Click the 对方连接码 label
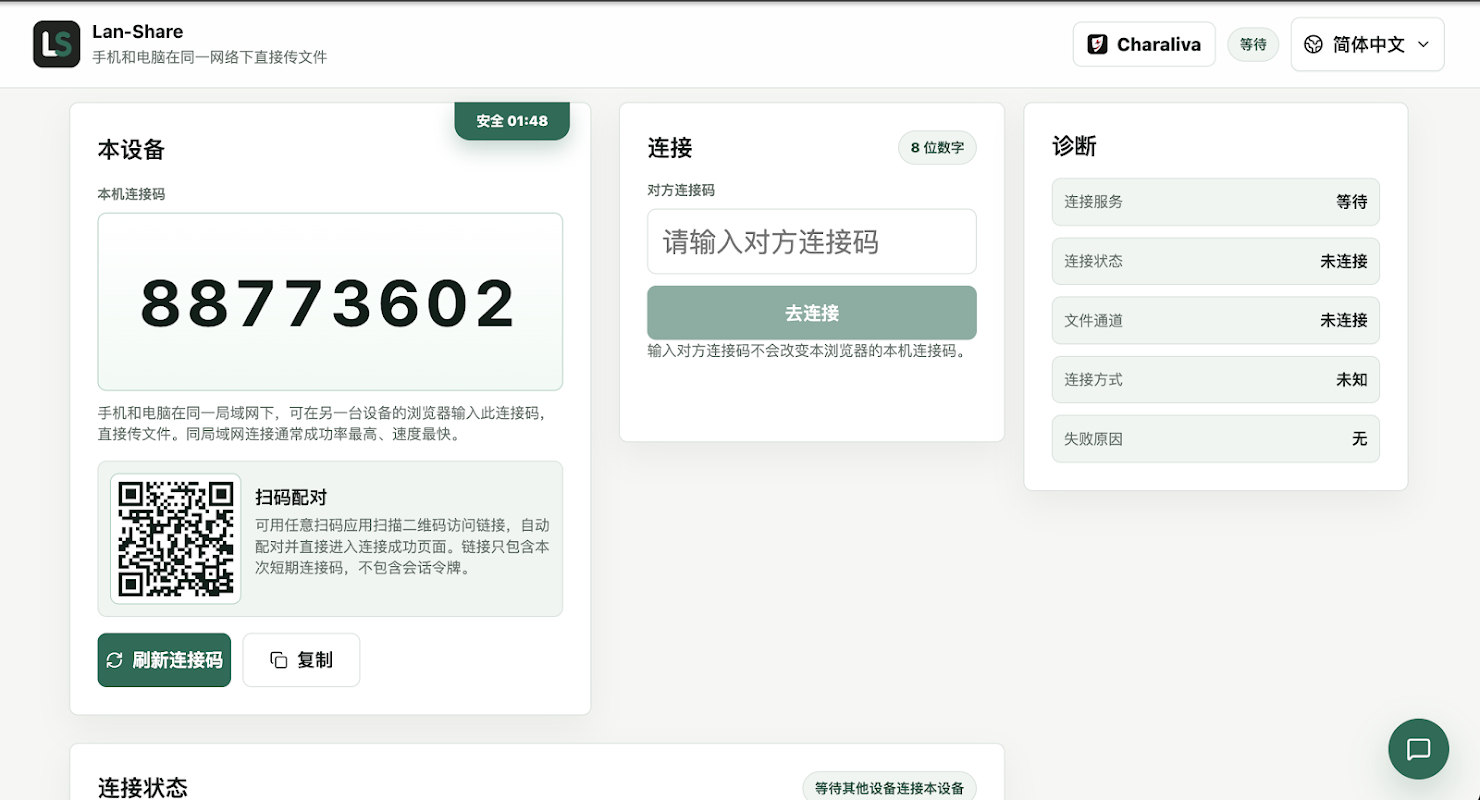Screen dimensions: 1480x800 click(x=681, y=190)
